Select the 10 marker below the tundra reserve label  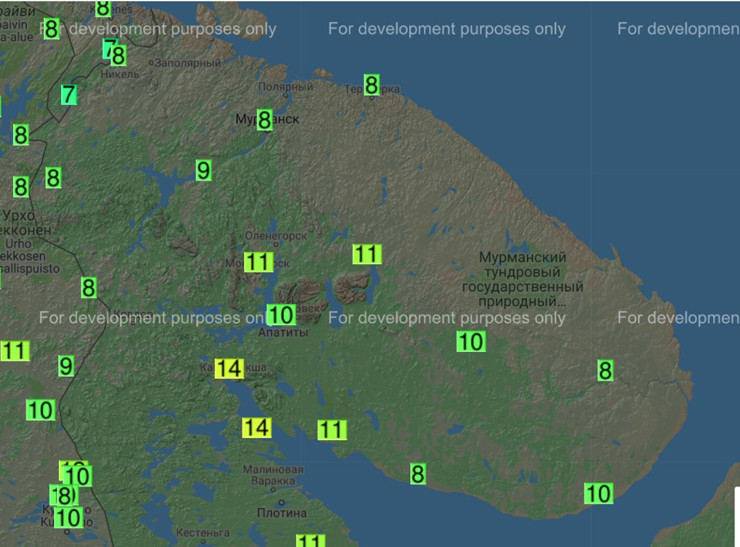[471, 341]
